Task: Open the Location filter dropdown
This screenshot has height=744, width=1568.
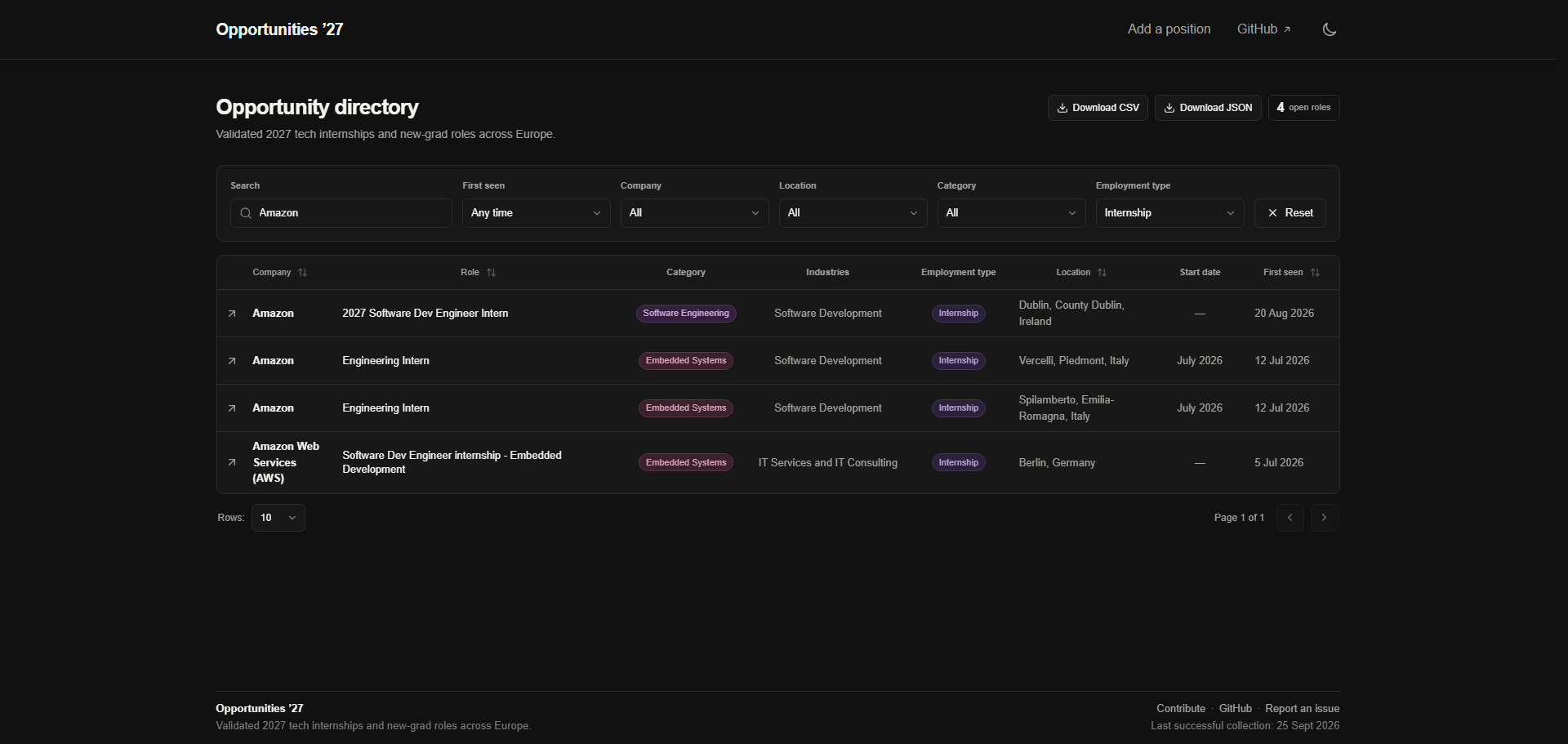Action: click(x=853, y=213)
